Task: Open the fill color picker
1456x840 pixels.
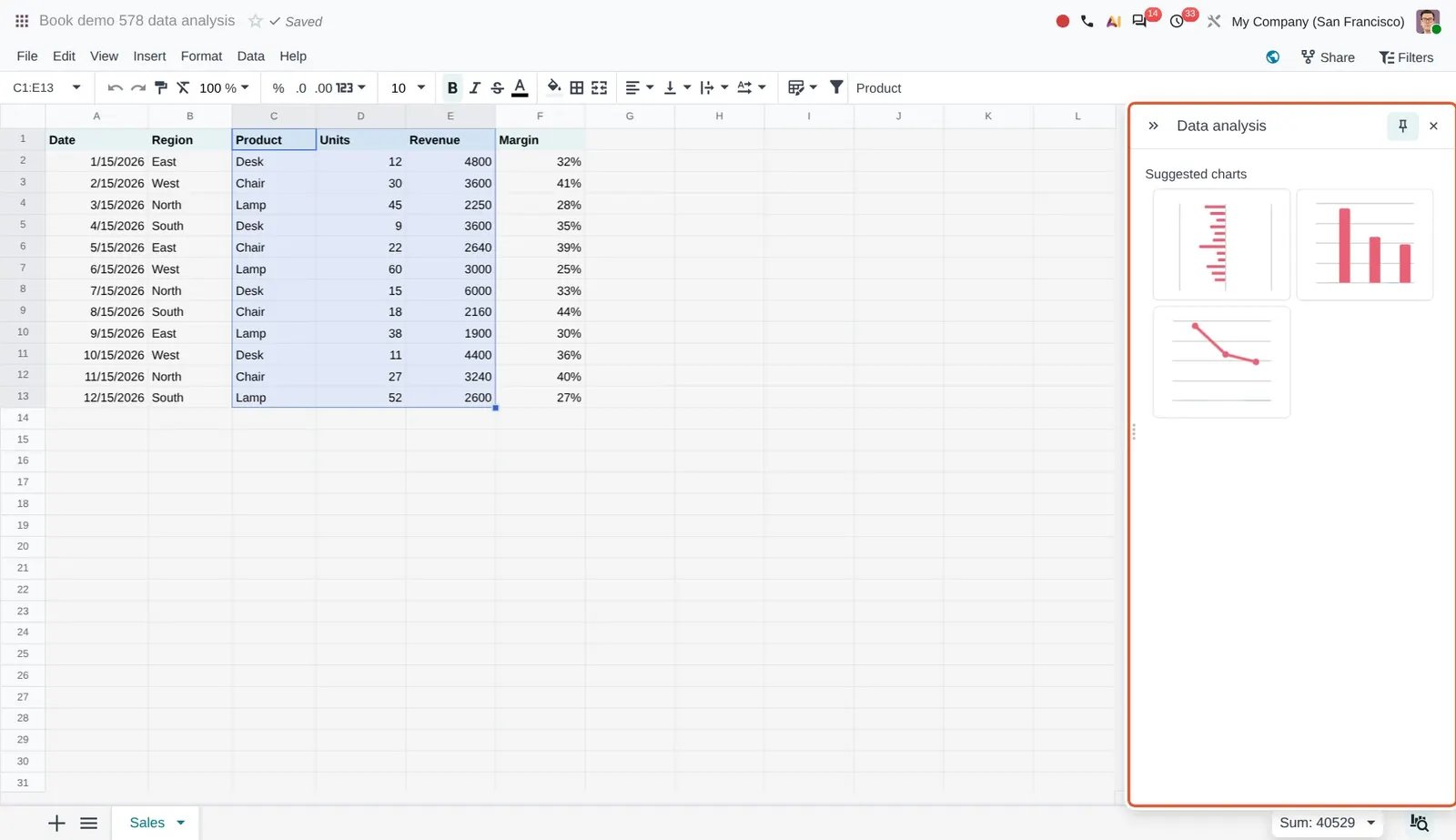Action: pos(553,87)
